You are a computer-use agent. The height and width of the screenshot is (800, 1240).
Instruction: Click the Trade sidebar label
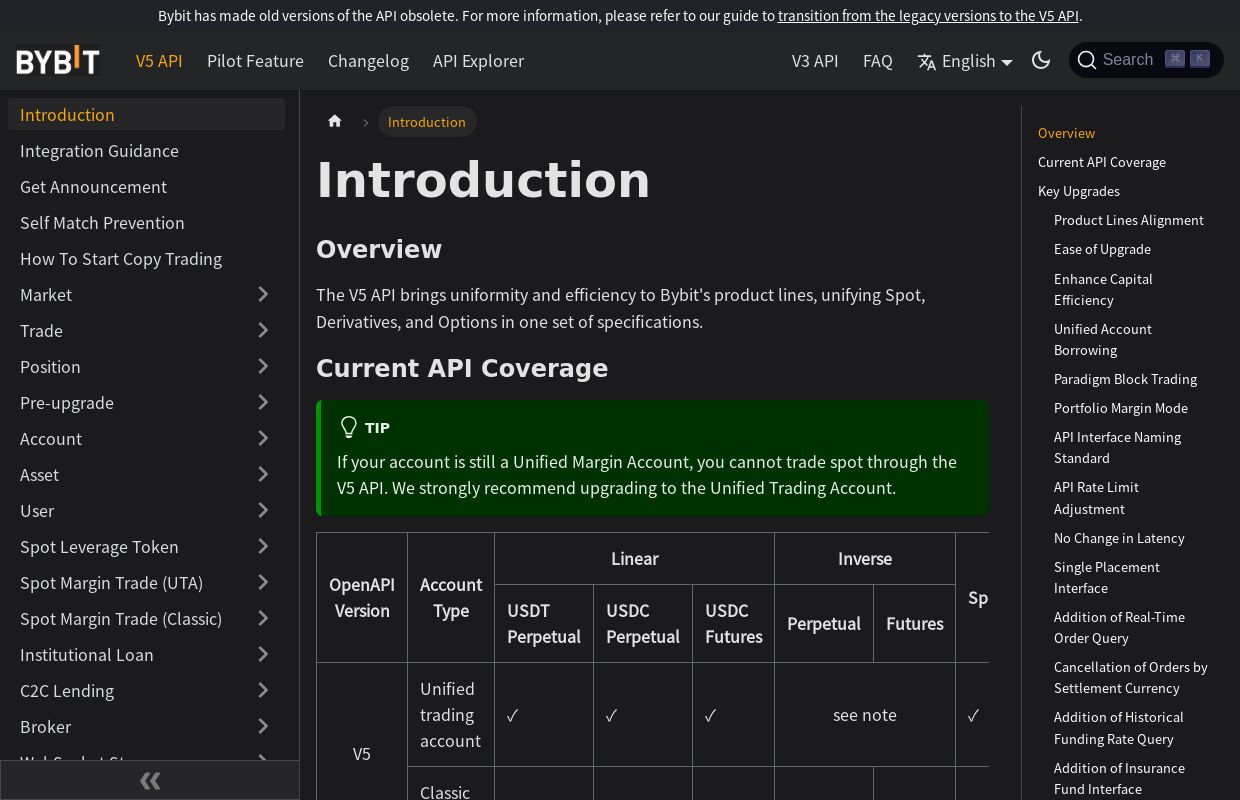[x=41, y=330]
